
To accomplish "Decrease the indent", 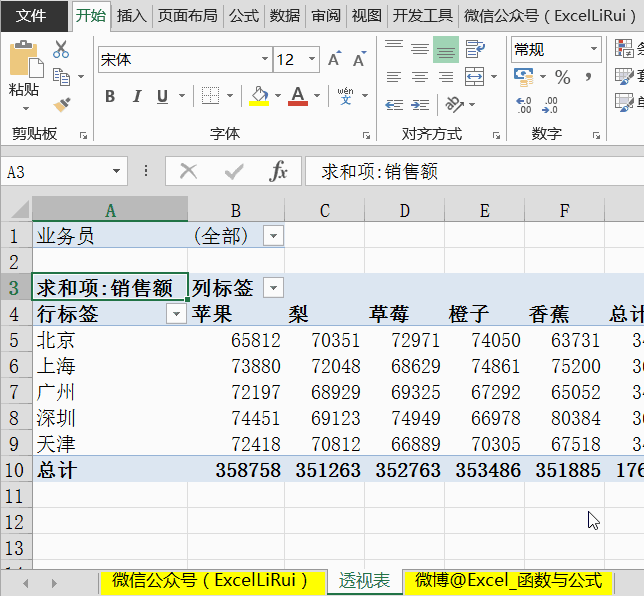I will click(394, 105).
